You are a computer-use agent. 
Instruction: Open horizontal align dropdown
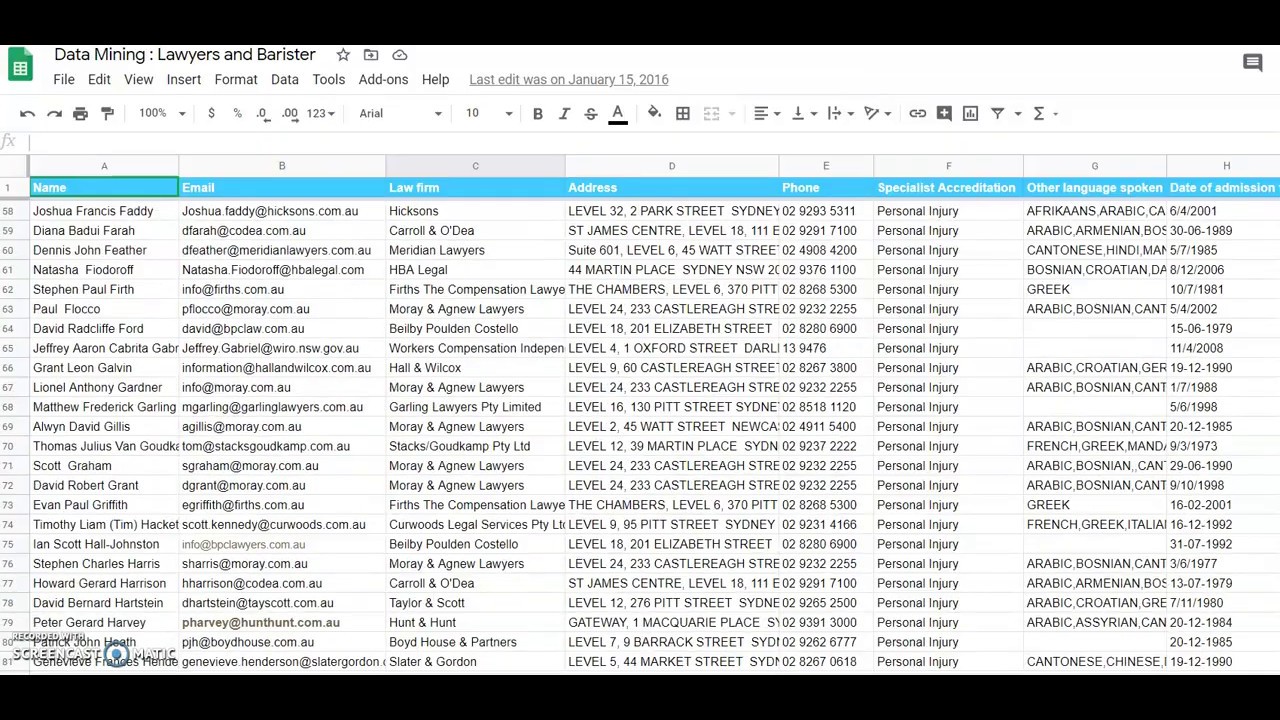tap(766, 113)
